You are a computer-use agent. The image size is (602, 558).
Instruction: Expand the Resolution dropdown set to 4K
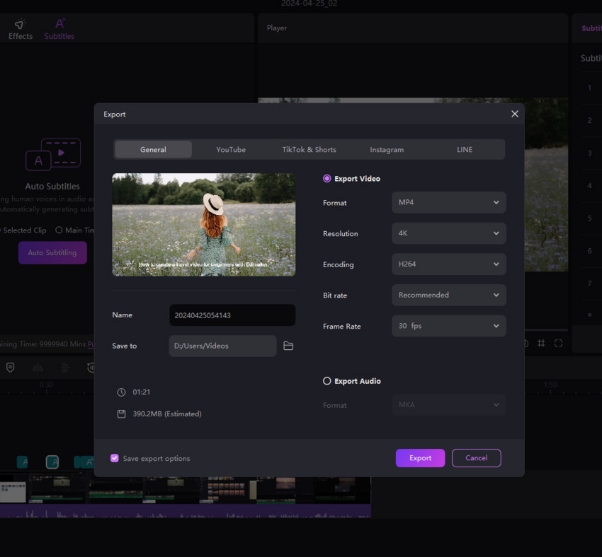pyautogui.click(x=448, y=234)
